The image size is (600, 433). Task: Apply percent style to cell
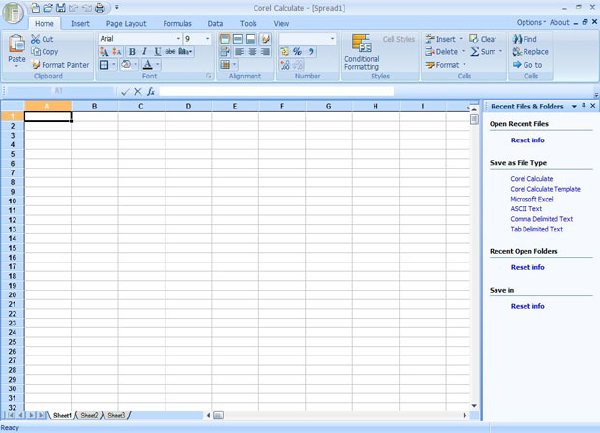(297, 52)
